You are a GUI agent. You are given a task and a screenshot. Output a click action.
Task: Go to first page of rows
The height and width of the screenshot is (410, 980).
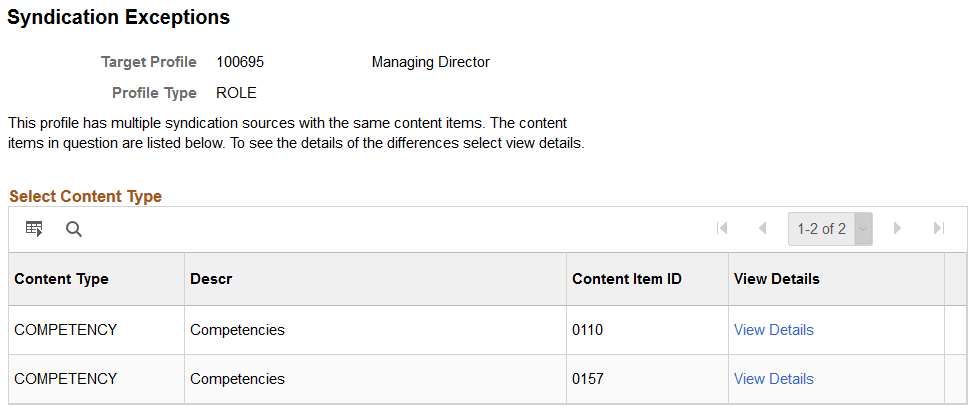coord(722,229)
